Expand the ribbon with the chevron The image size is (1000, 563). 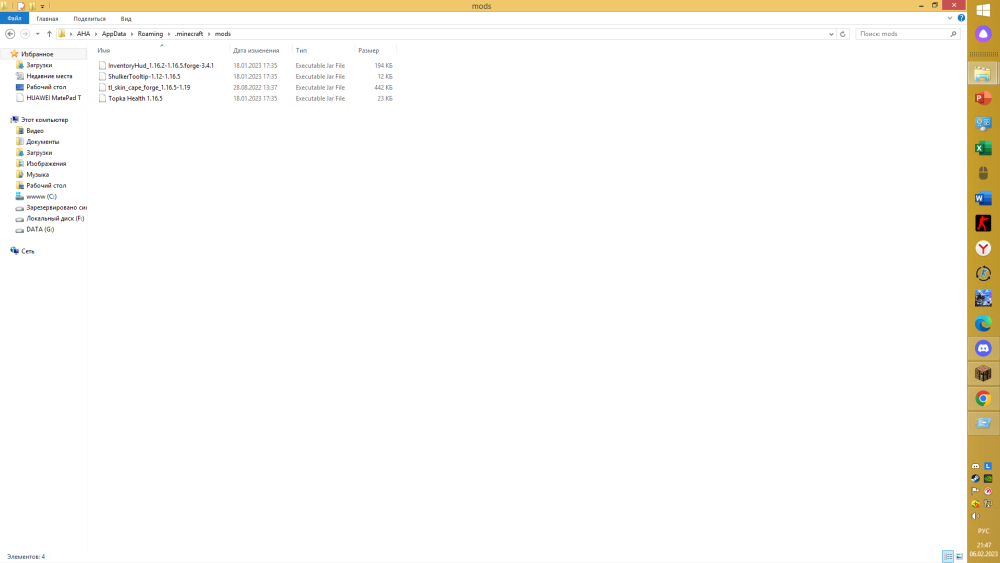point(950,18)
